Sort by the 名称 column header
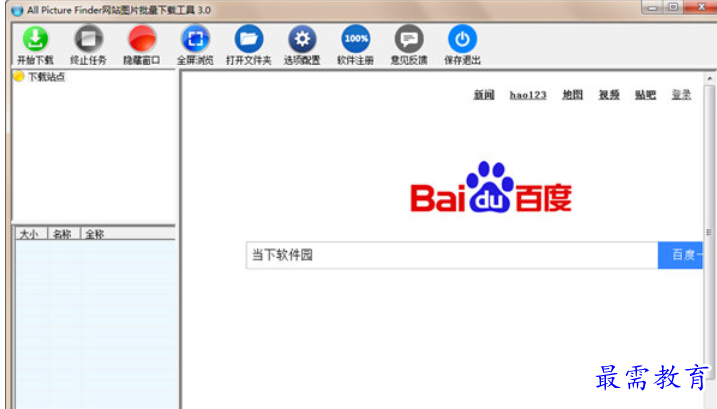Screen dimensions: 717x409 63,234
